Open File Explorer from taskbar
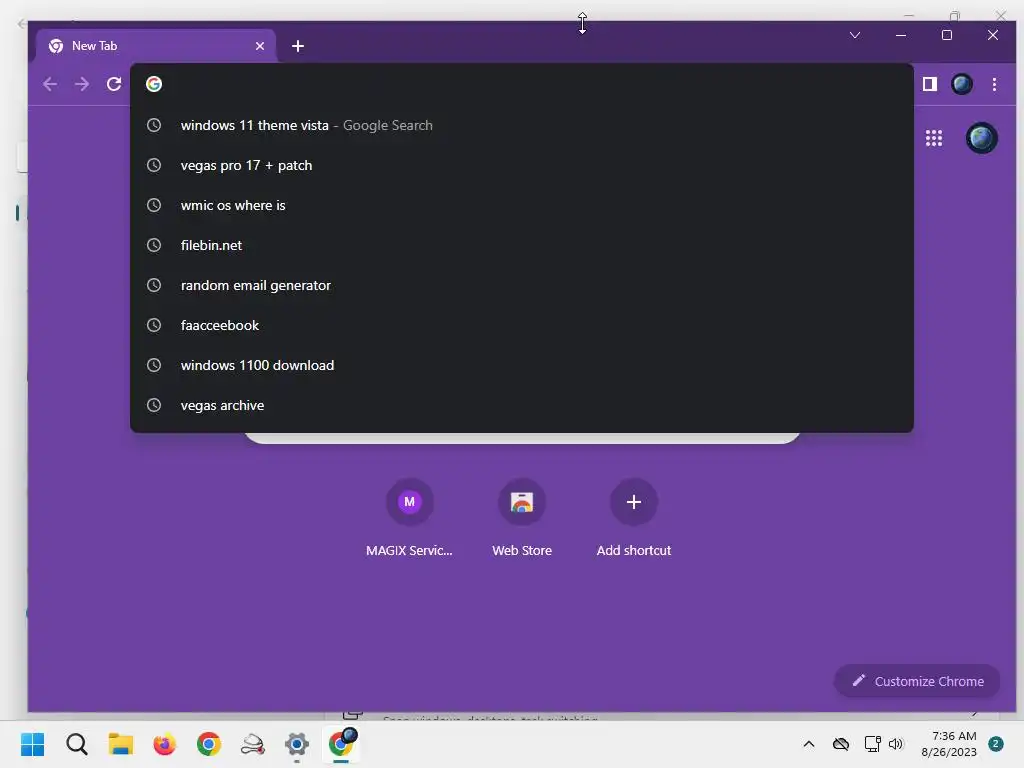This screenshot has width=1024, height=768. point(121,744)
